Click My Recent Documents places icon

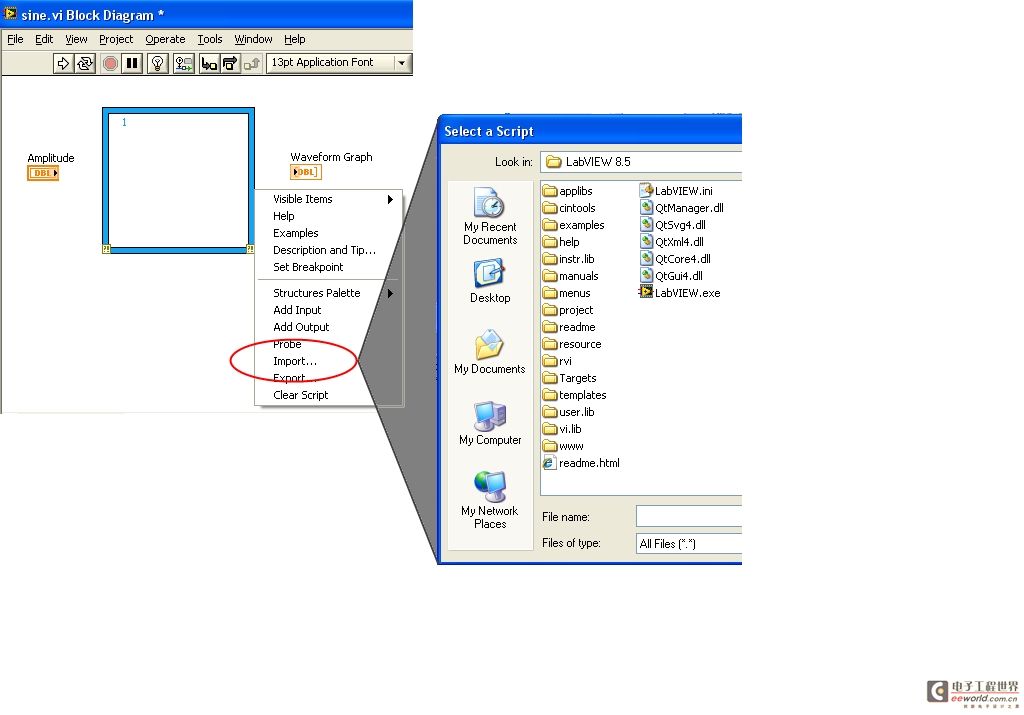pos(490,217)
